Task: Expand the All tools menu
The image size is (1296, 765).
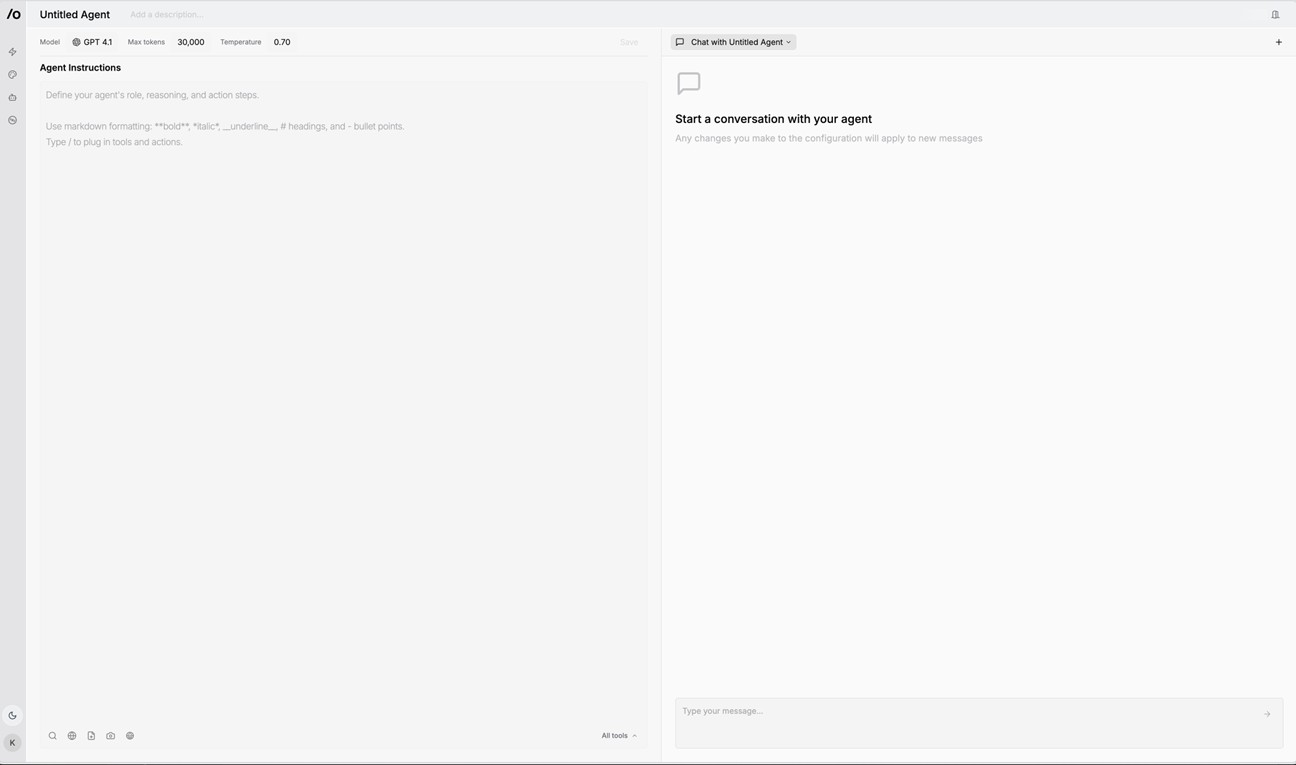Action: pyautogui.click(x=618, y=736)
